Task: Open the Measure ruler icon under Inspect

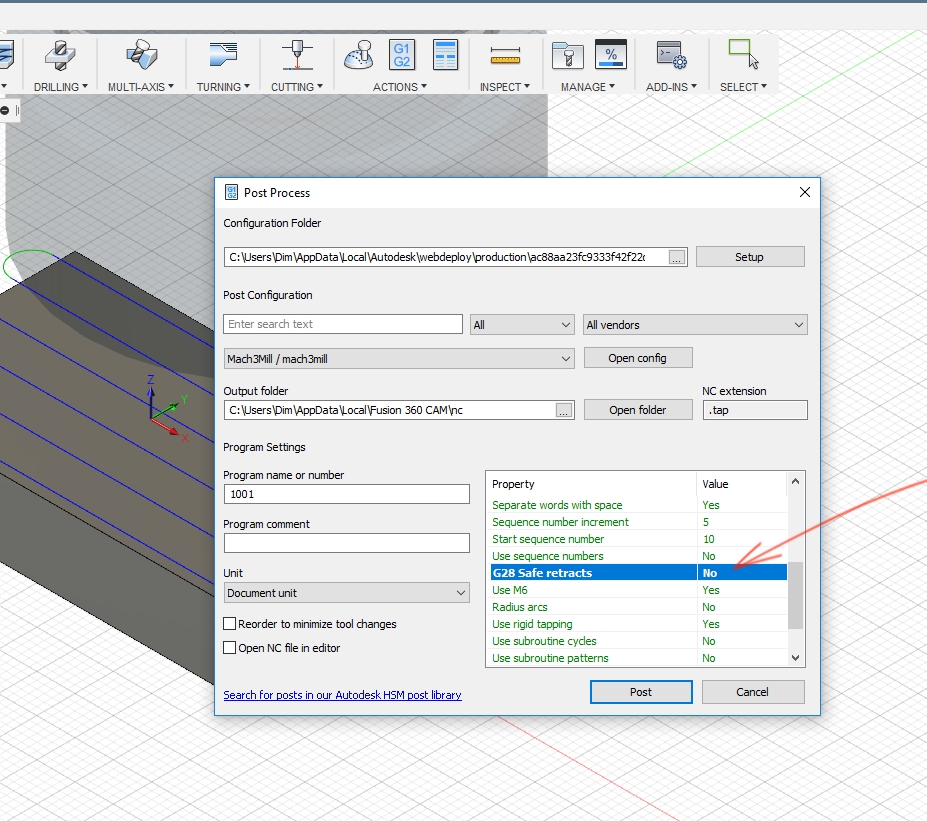Action: point(507,56)
